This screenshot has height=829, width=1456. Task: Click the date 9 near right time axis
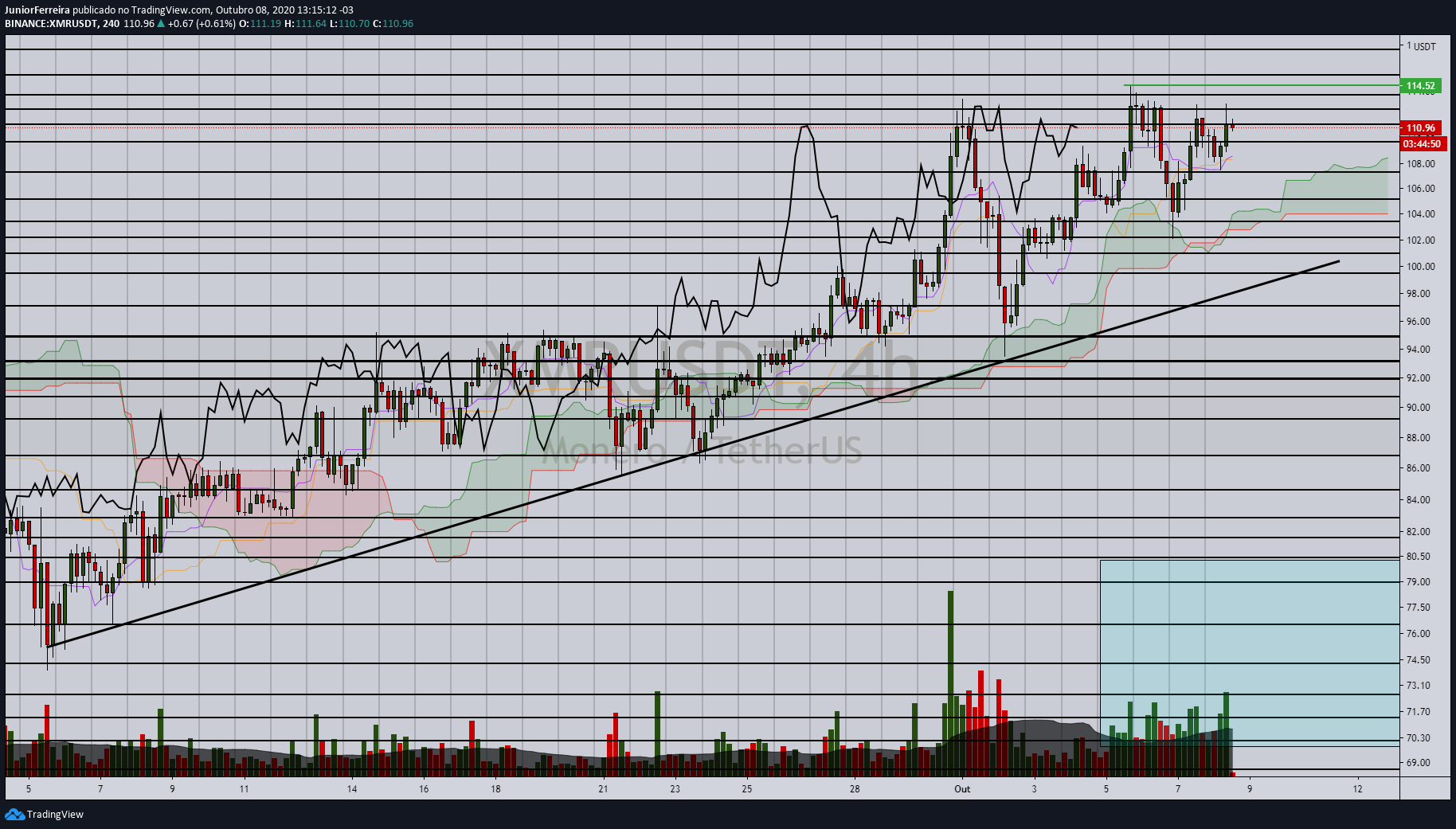pyautogui.click(x=1250, y=789)
